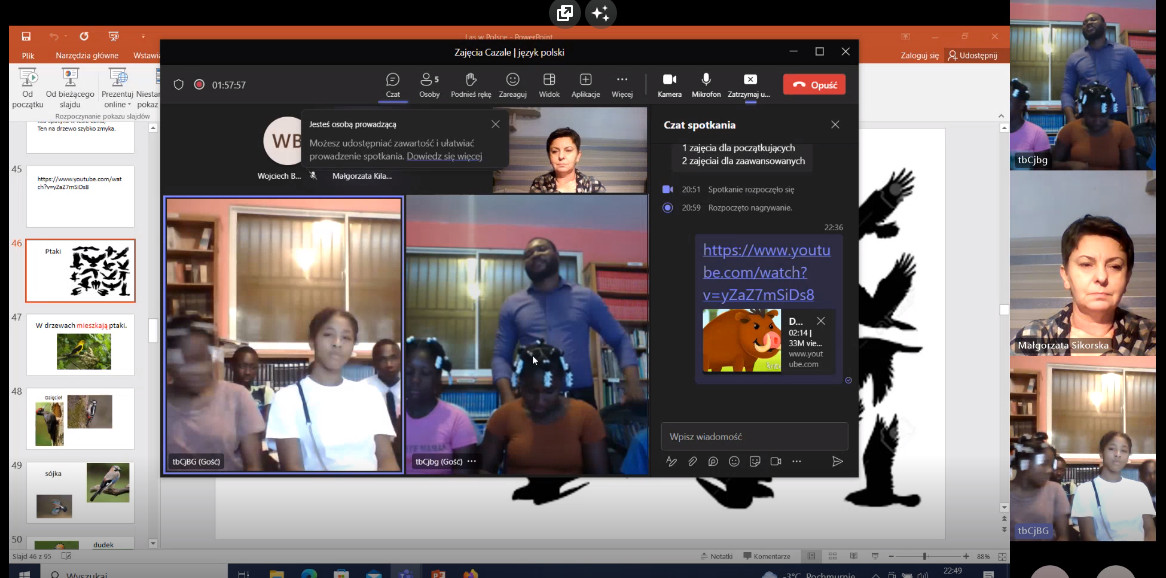Click the format text icon in chat

pos(671,461)
